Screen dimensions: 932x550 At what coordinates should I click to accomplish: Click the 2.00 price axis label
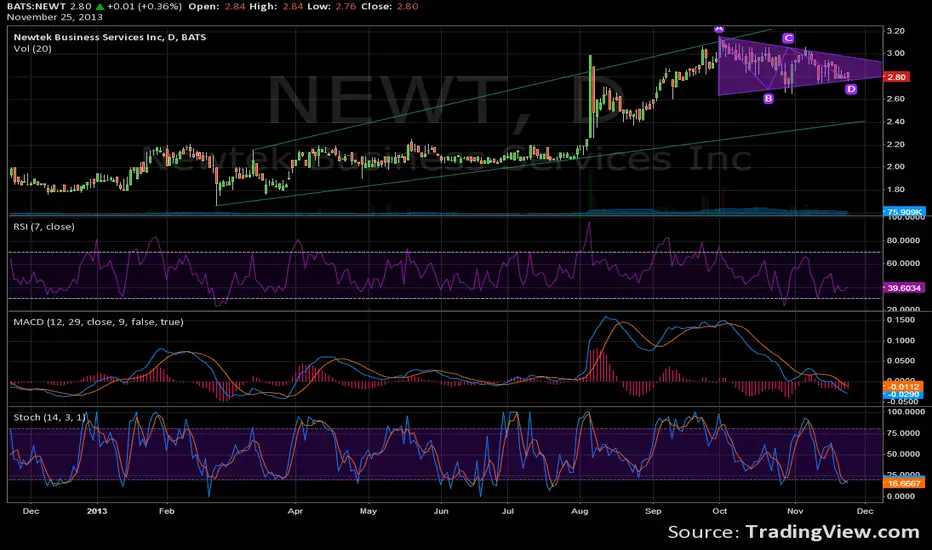coord(896,166)
